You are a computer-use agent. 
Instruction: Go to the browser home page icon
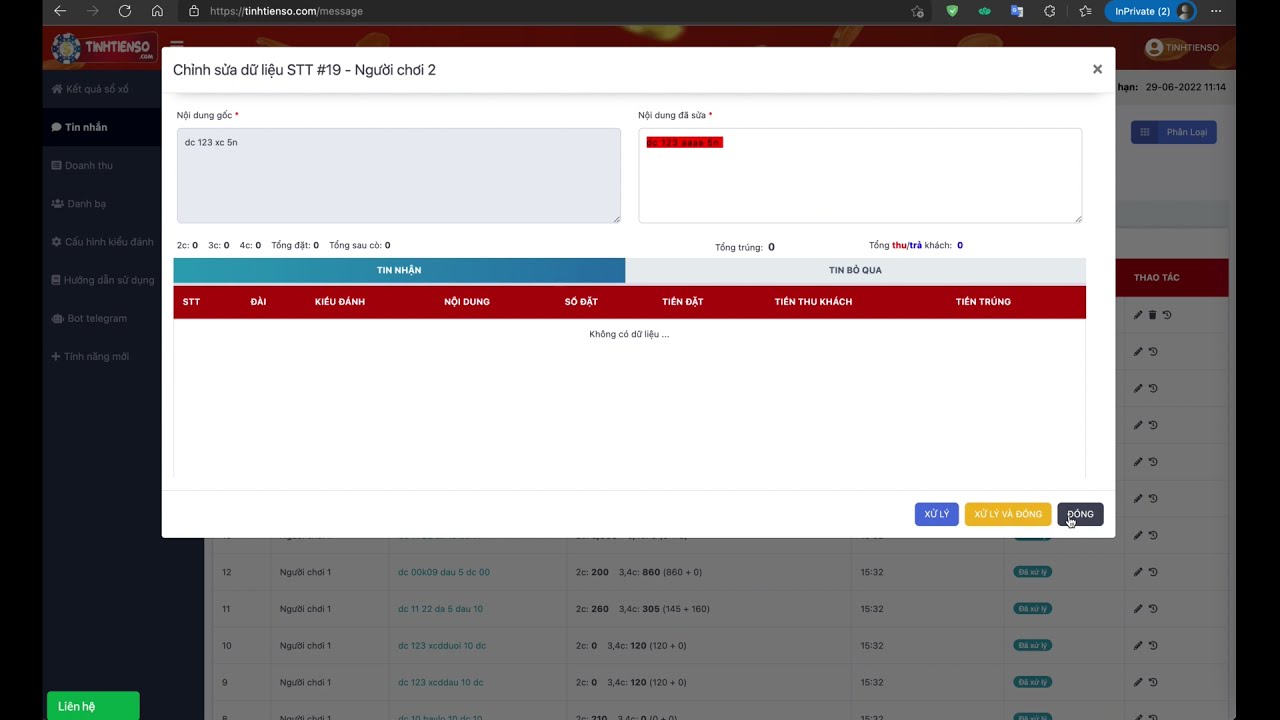pyautogui.click(x=157, y=11)
